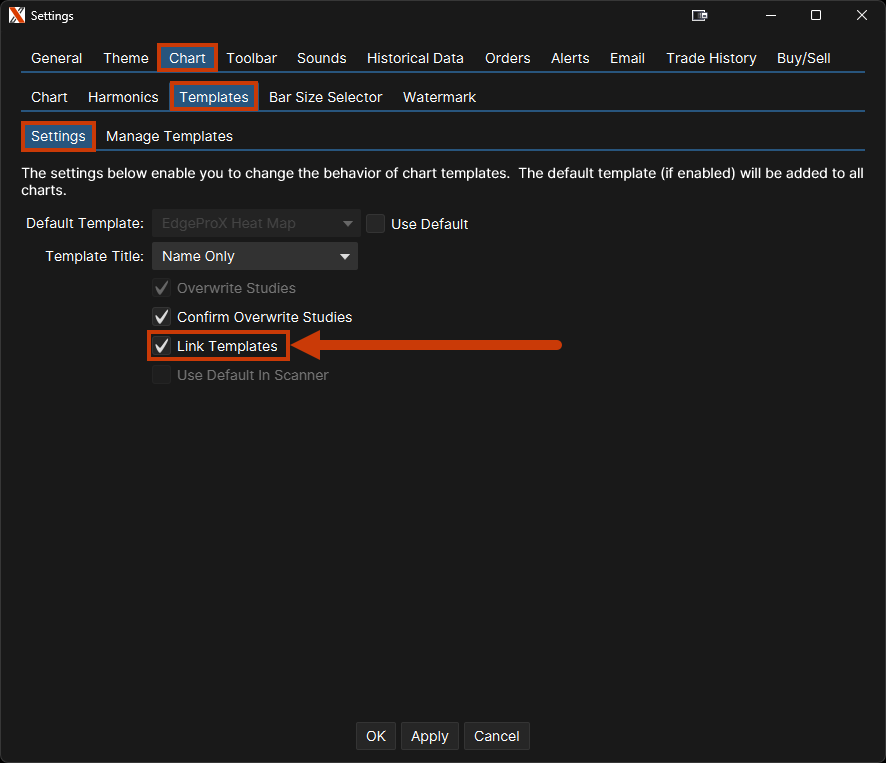Click the dock window icon in title bar
Image resolution: width=886 pixels, height=763 pixels.
tap(700, 16)
